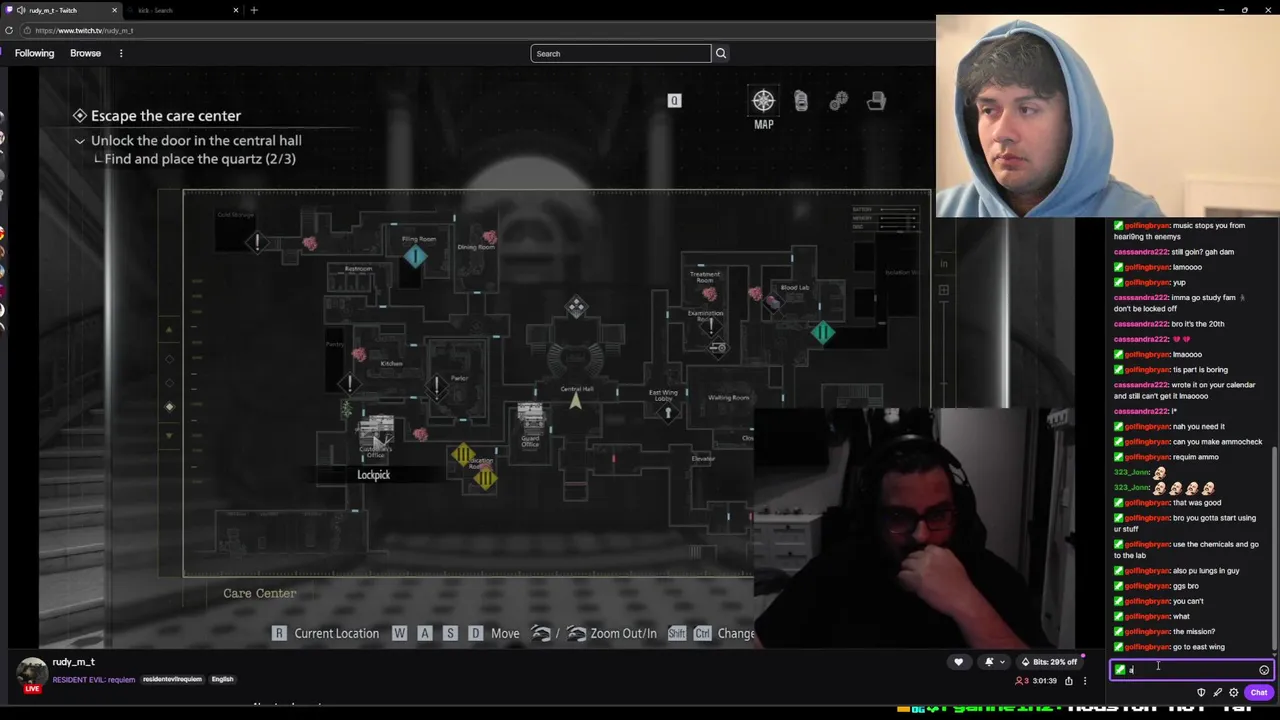Open the RESIDENT EVIL: requiem category link
The width and height of the screenshot is (1280, 720).
click(x=93, y=679)
